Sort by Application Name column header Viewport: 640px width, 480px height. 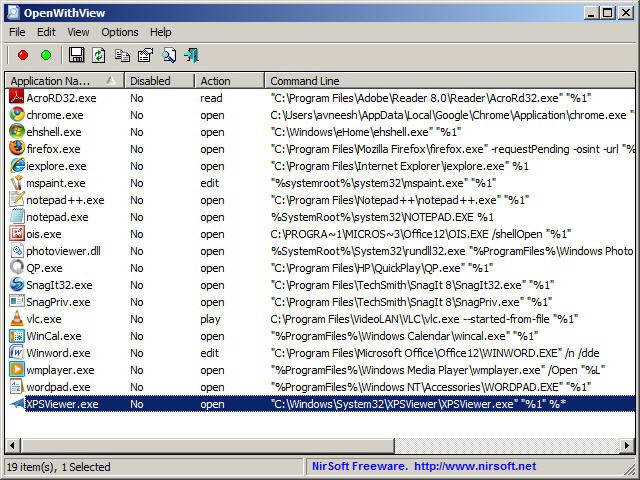(x=64, y=81)
